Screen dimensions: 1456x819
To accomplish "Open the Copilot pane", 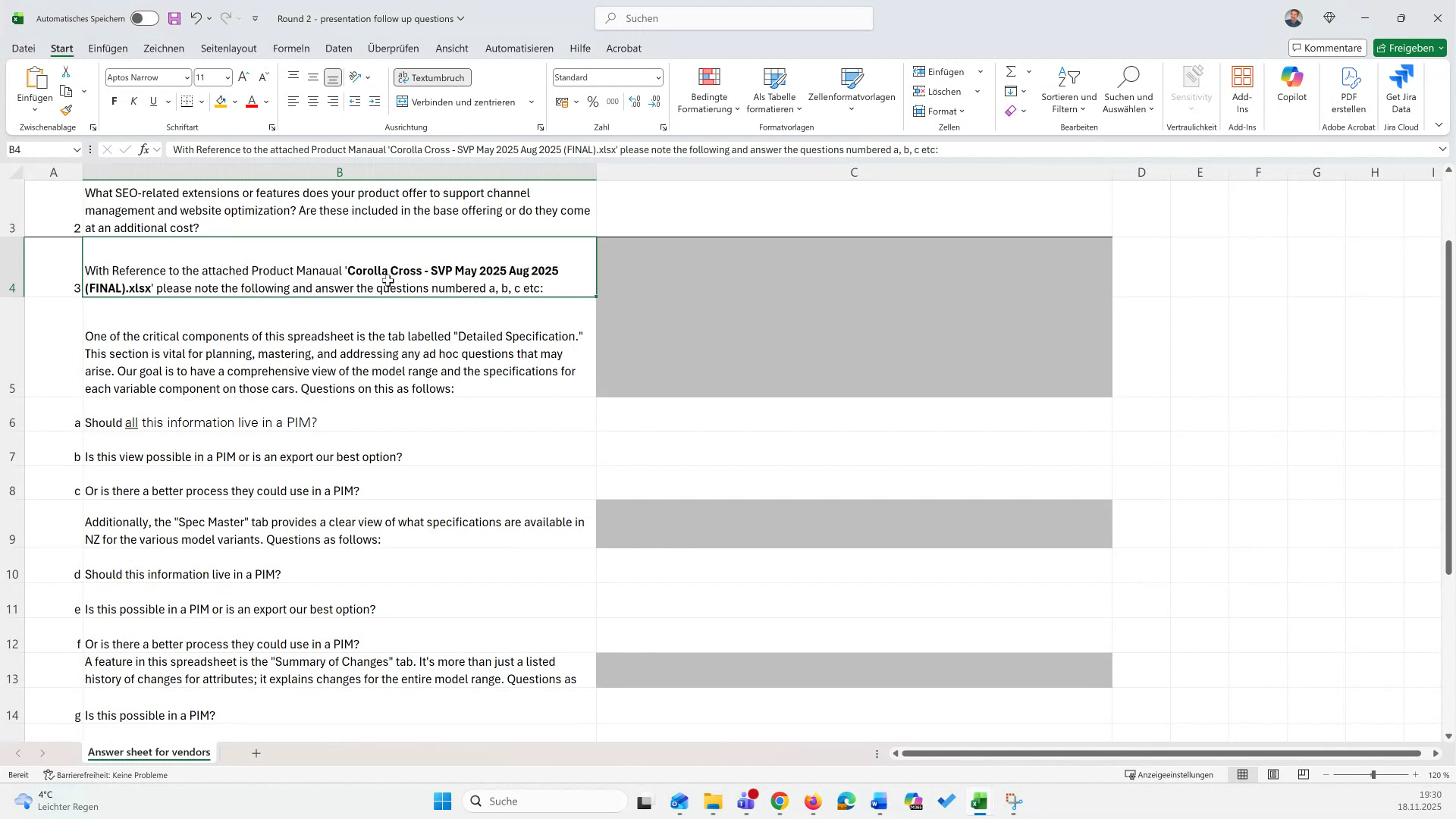I will pos(1291,86).
